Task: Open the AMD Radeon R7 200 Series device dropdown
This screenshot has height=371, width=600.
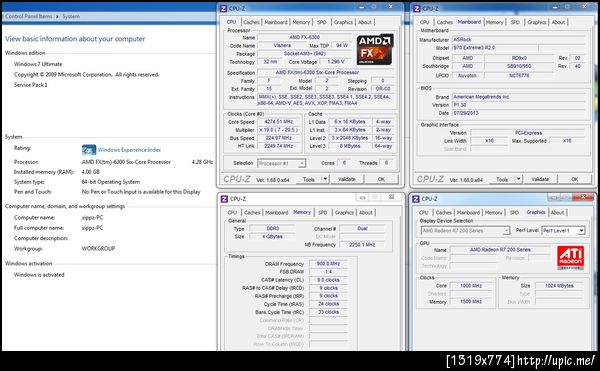Action: tap(466, 231)
